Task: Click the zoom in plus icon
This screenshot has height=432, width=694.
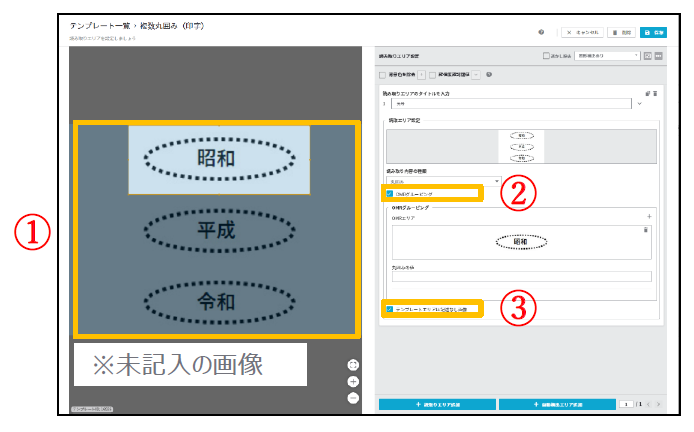Action: 353,381
